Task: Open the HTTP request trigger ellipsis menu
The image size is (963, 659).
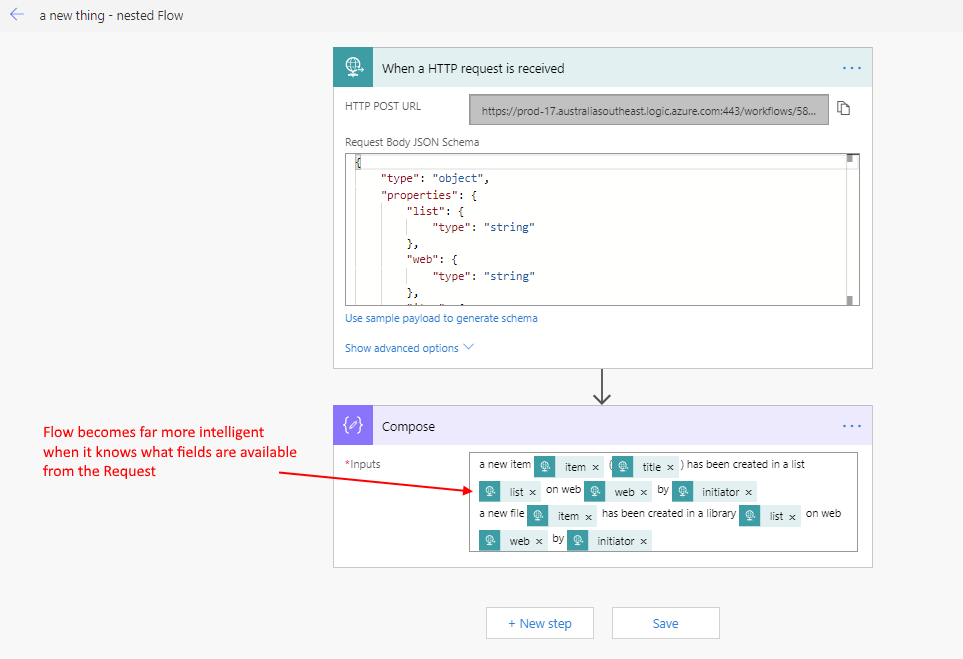Action: 851,68
